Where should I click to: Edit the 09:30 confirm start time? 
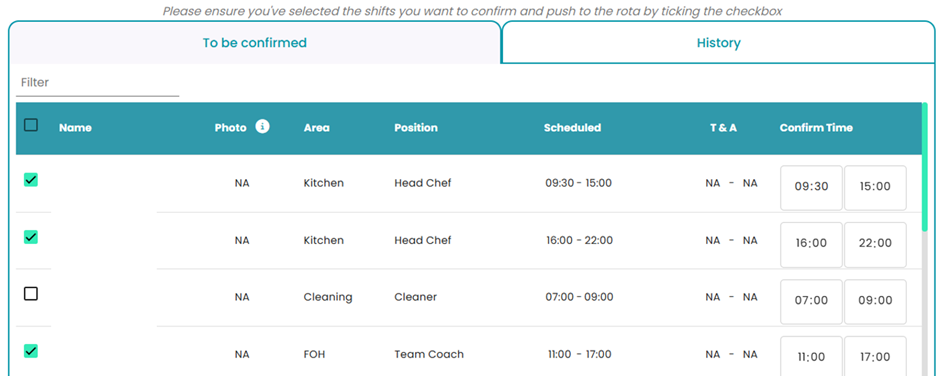(x=811, y=187)
